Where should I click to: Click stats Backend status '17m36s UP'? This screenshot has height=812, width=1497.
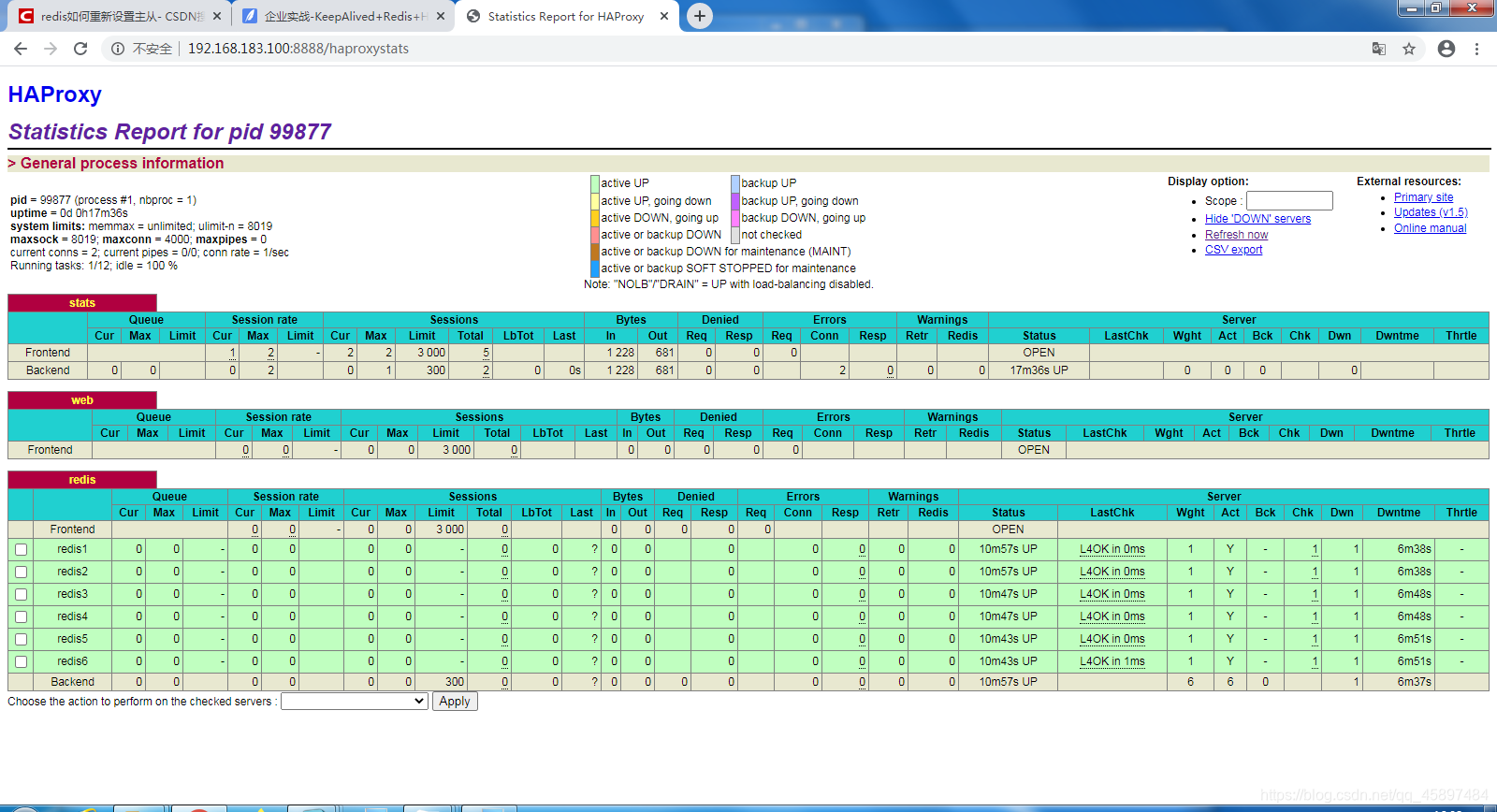coord(1039,371)
